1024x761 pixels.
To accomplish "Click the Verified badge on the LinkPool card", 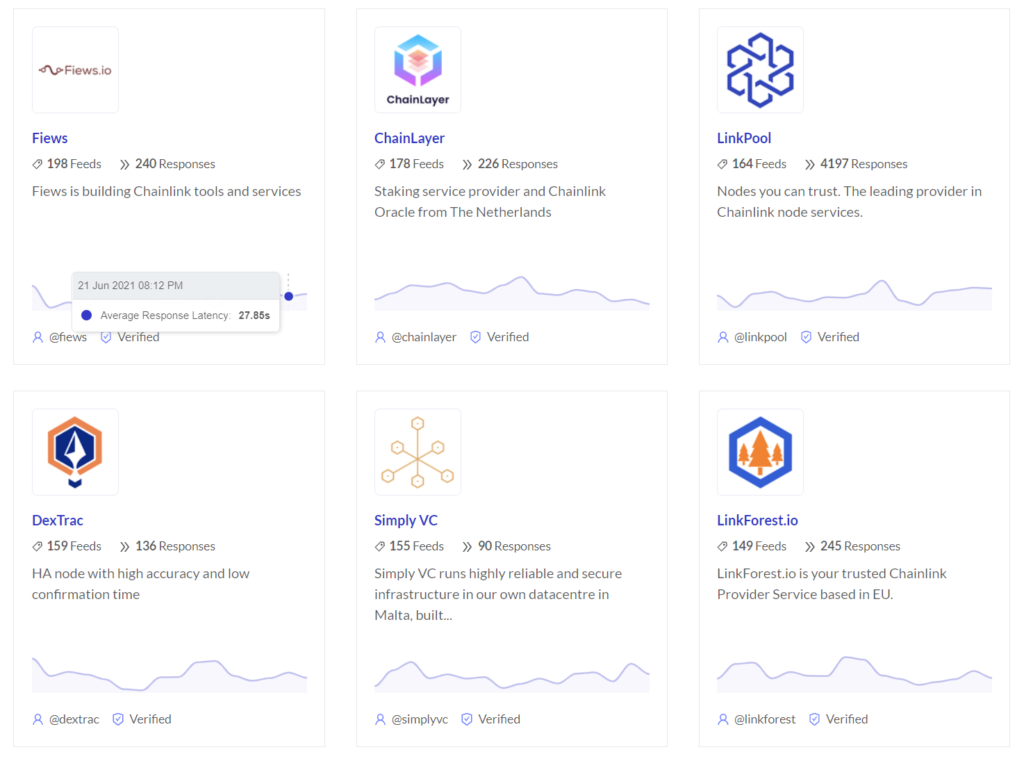I will pos(806,337).
